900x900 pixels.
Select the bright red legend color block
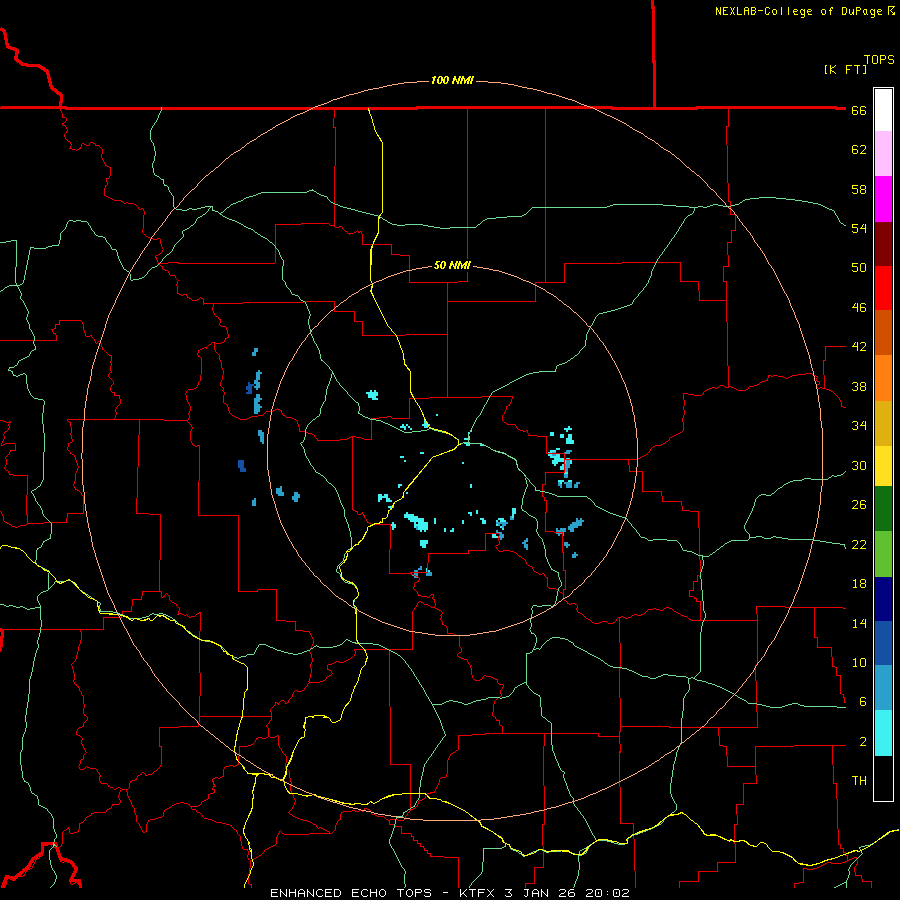click(x=883, y=288)
